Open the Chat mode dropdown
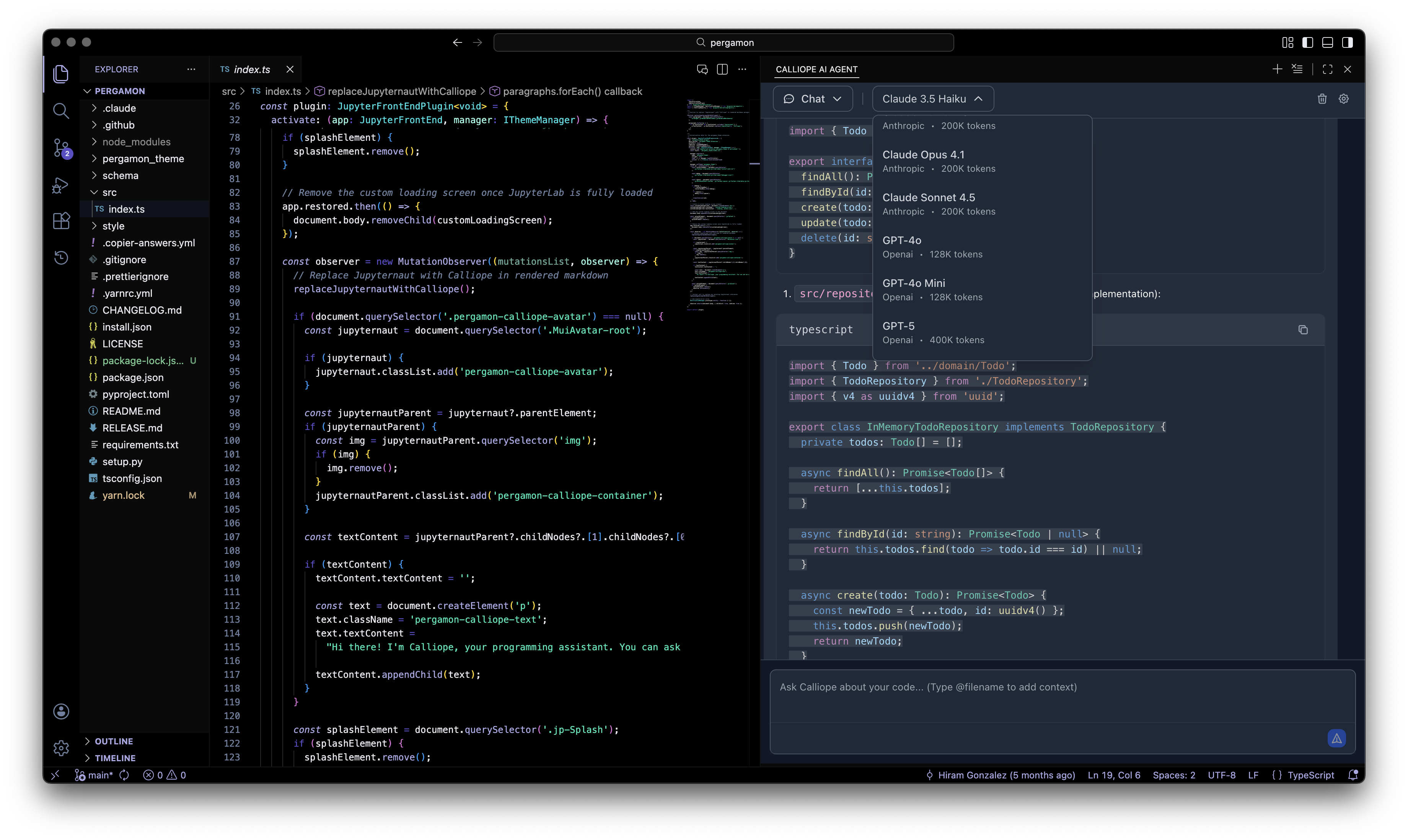The image size is (1408, 840). pyautogui.click(x=812, y=99)
